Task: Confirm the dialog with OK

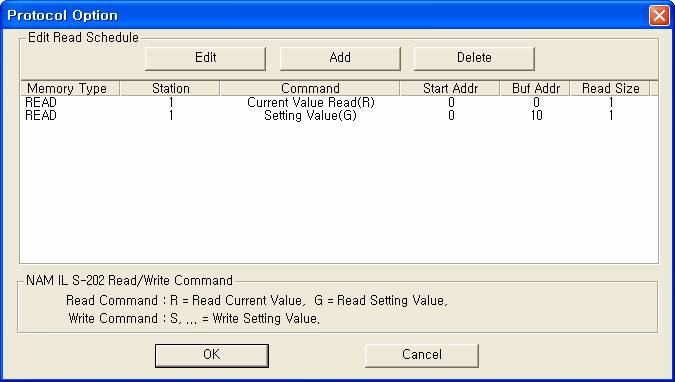Action: coord(212,355)
